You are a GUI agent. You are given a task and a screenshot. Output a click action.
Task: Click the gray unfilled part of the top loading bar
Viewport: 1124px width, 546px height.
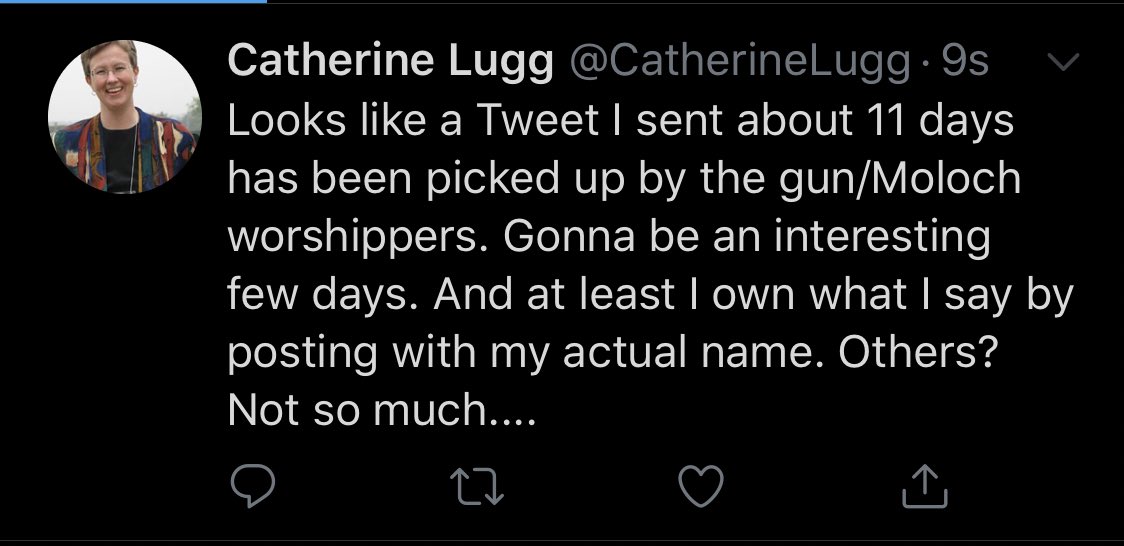click(x=695, y=1)
